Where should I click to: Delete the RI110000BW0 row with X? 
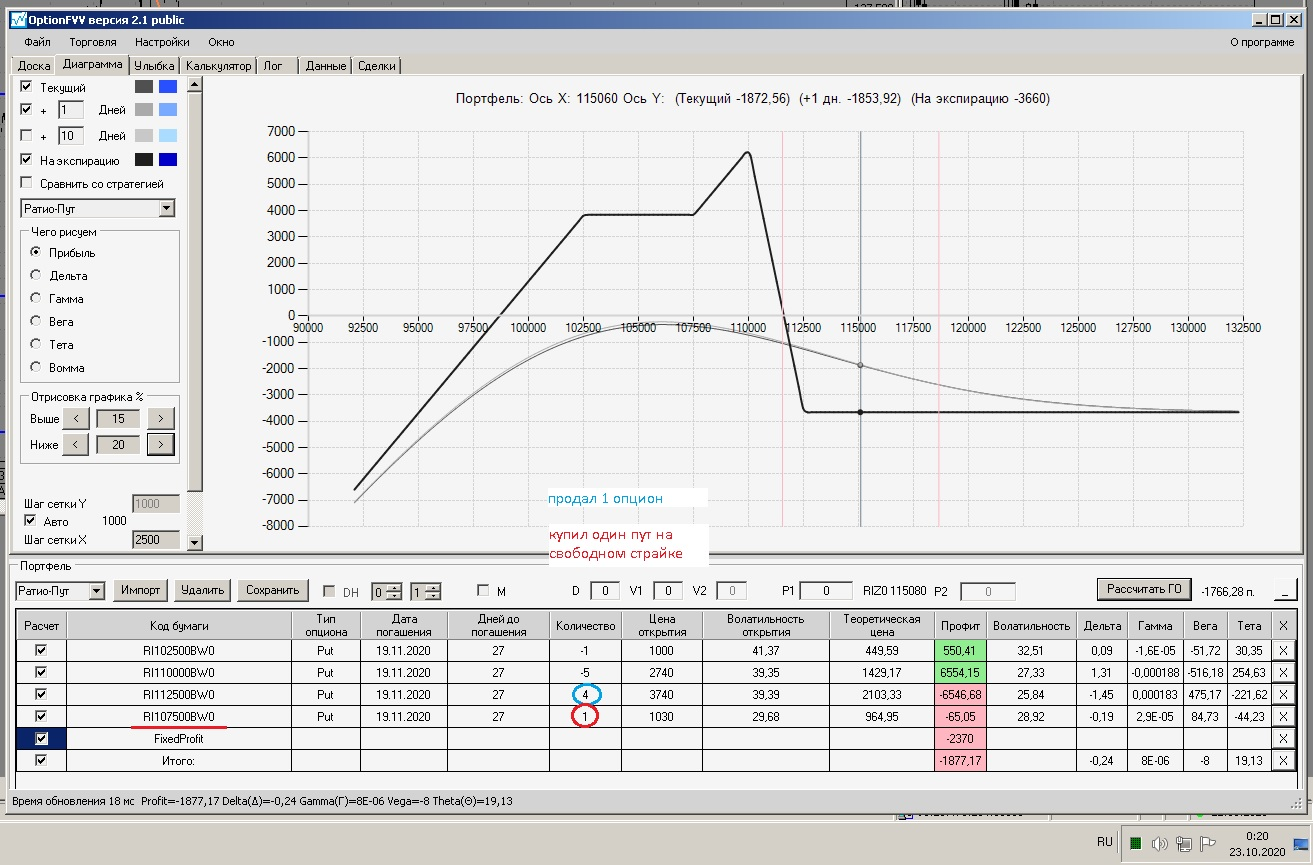coord(1284,672)
